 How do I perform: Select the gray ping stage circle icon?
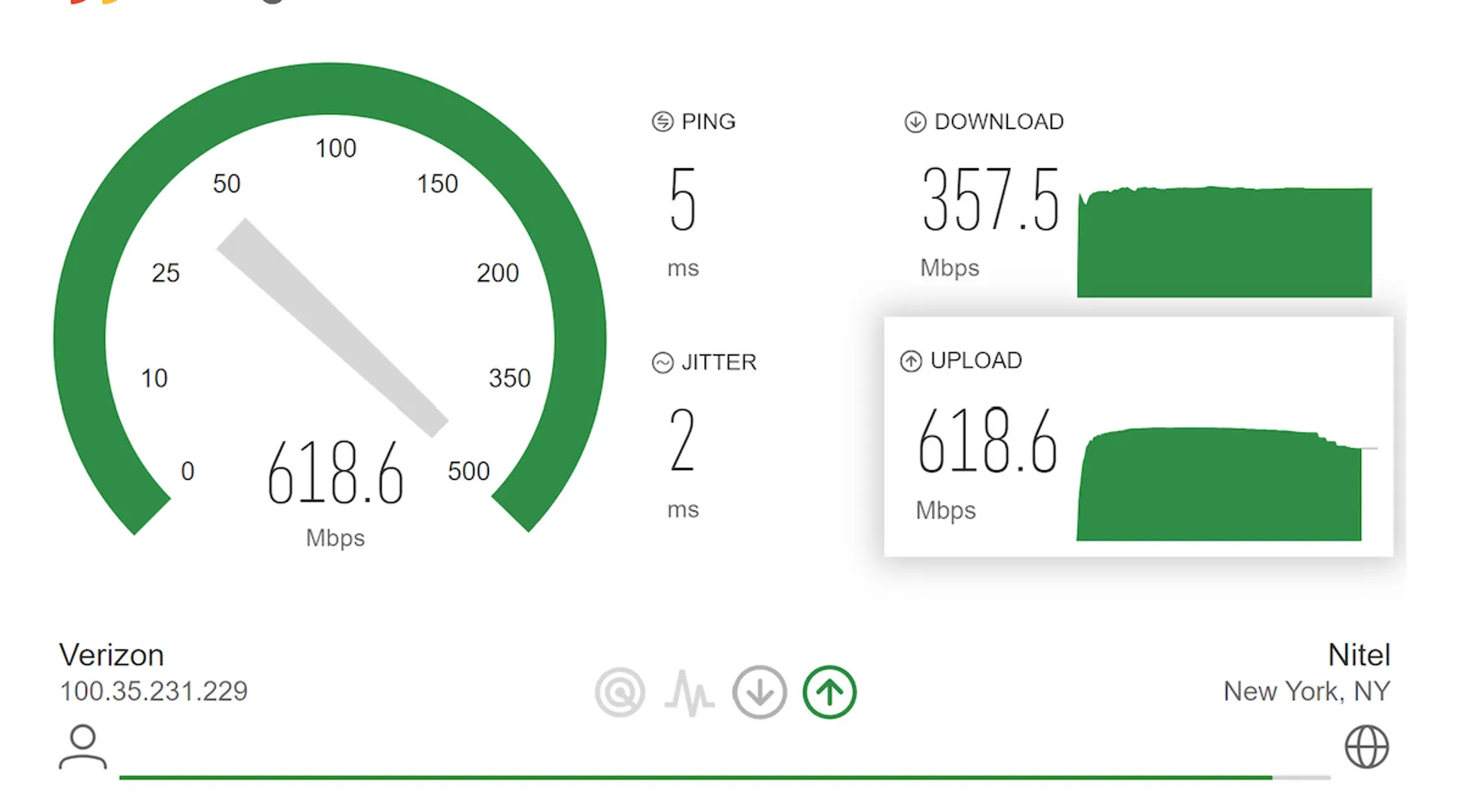pyautogui.click(x=620, y=693)
